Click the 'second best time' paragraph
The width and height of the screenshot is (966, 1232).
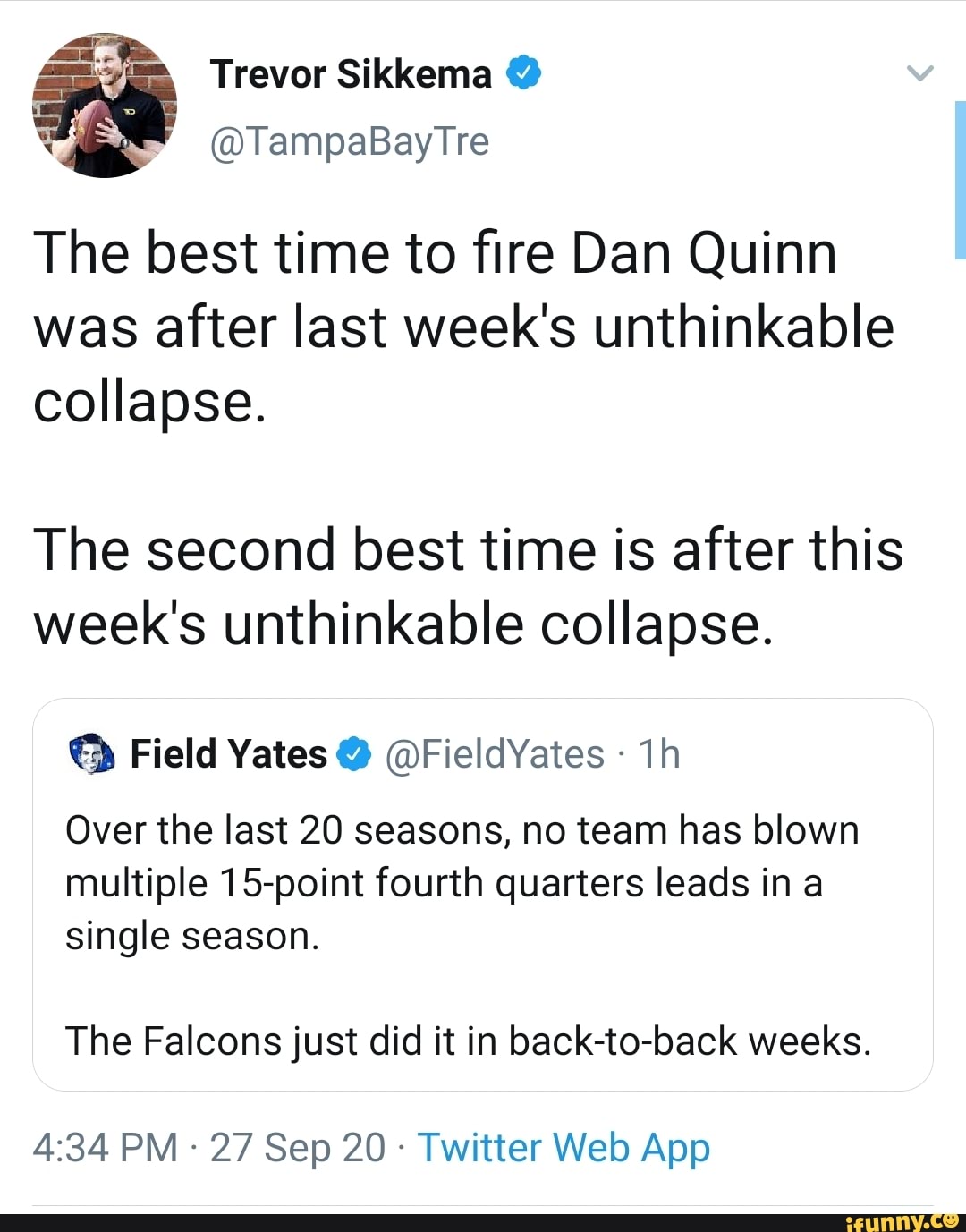468,586
